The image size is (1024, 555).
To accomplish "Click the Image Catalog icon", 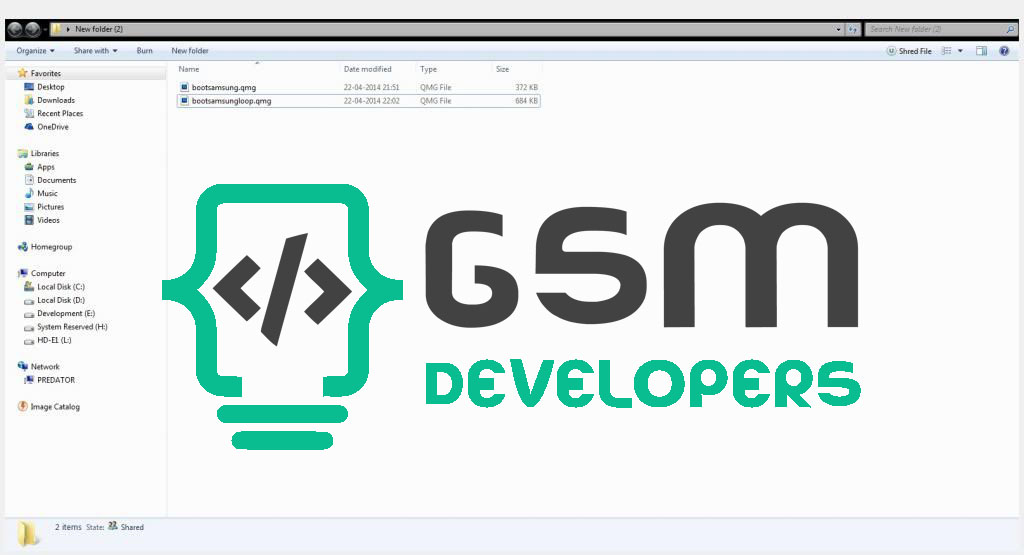I will point(22,406).
